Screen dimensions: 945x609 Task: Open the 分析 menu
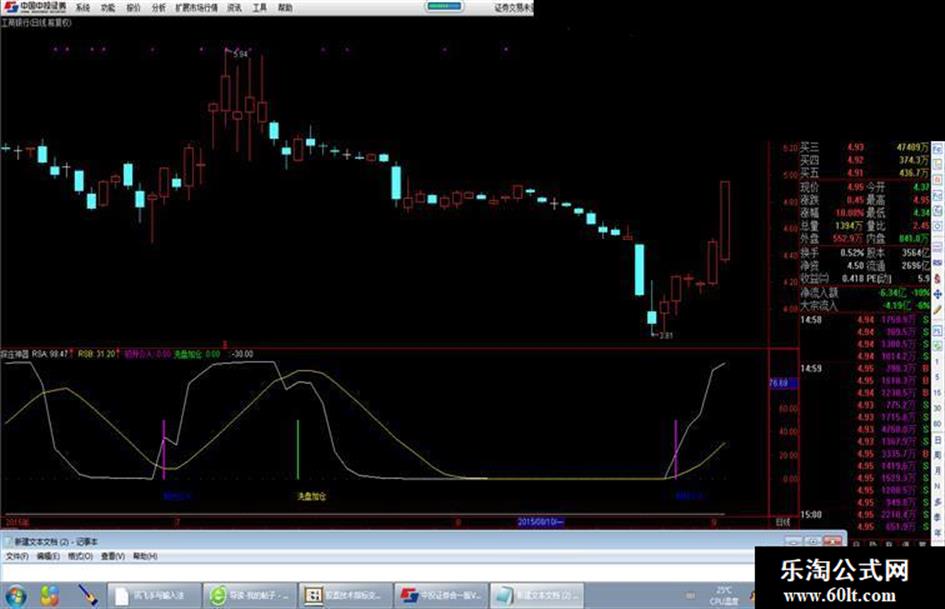[x=159, y=7]
